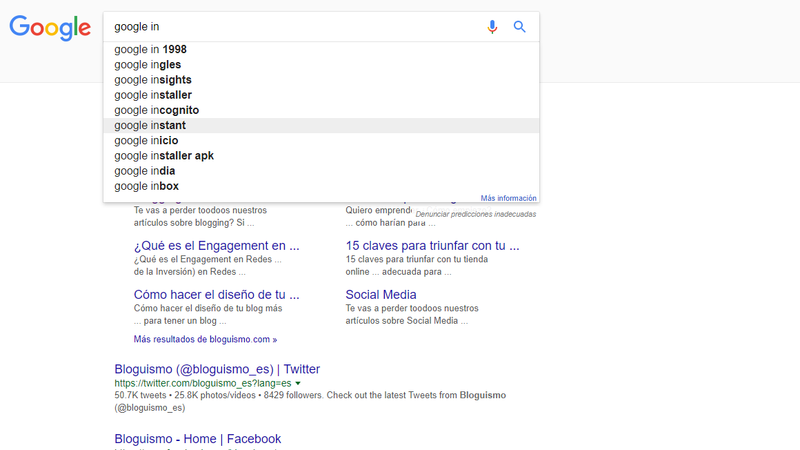This screenshot has width=800, height=450.
Task: Select suggestion 'google in 1998'
Action: [x=321, y=49]
